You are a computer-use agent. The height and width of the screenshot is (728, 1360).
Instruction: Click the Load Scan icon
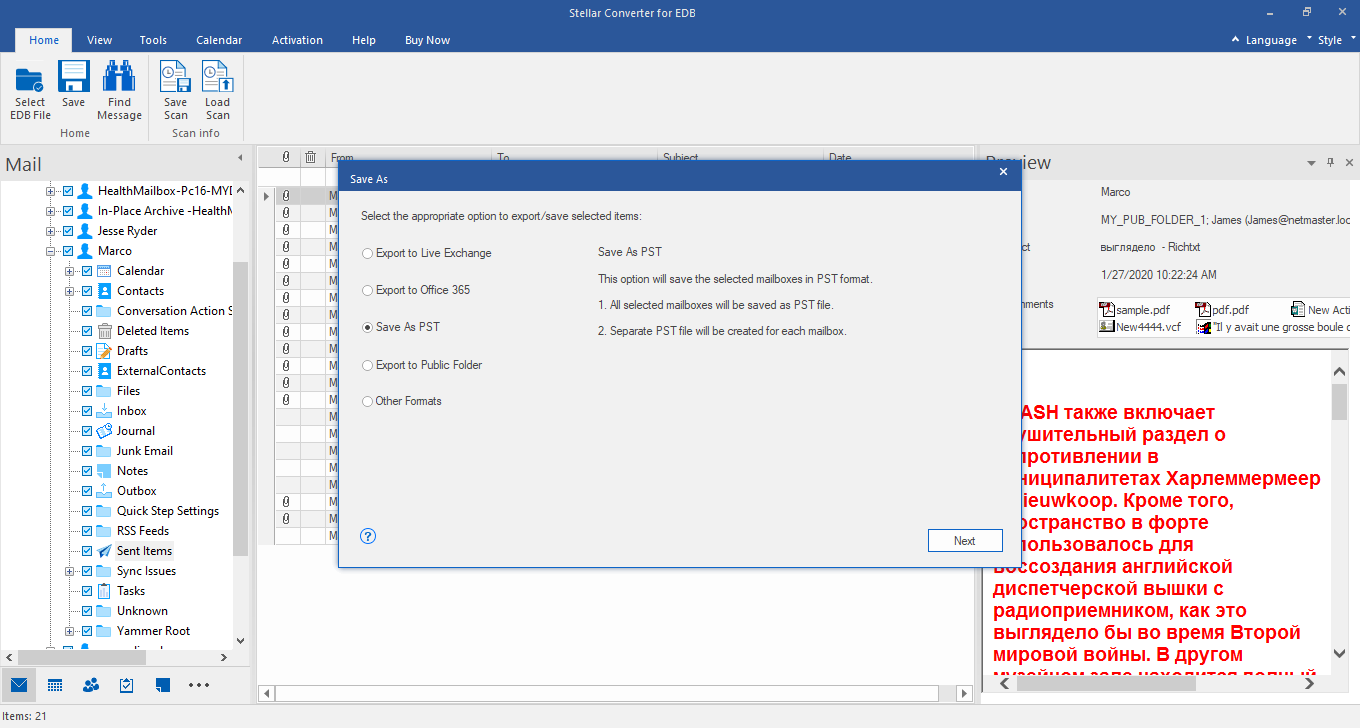click(217, 78)
